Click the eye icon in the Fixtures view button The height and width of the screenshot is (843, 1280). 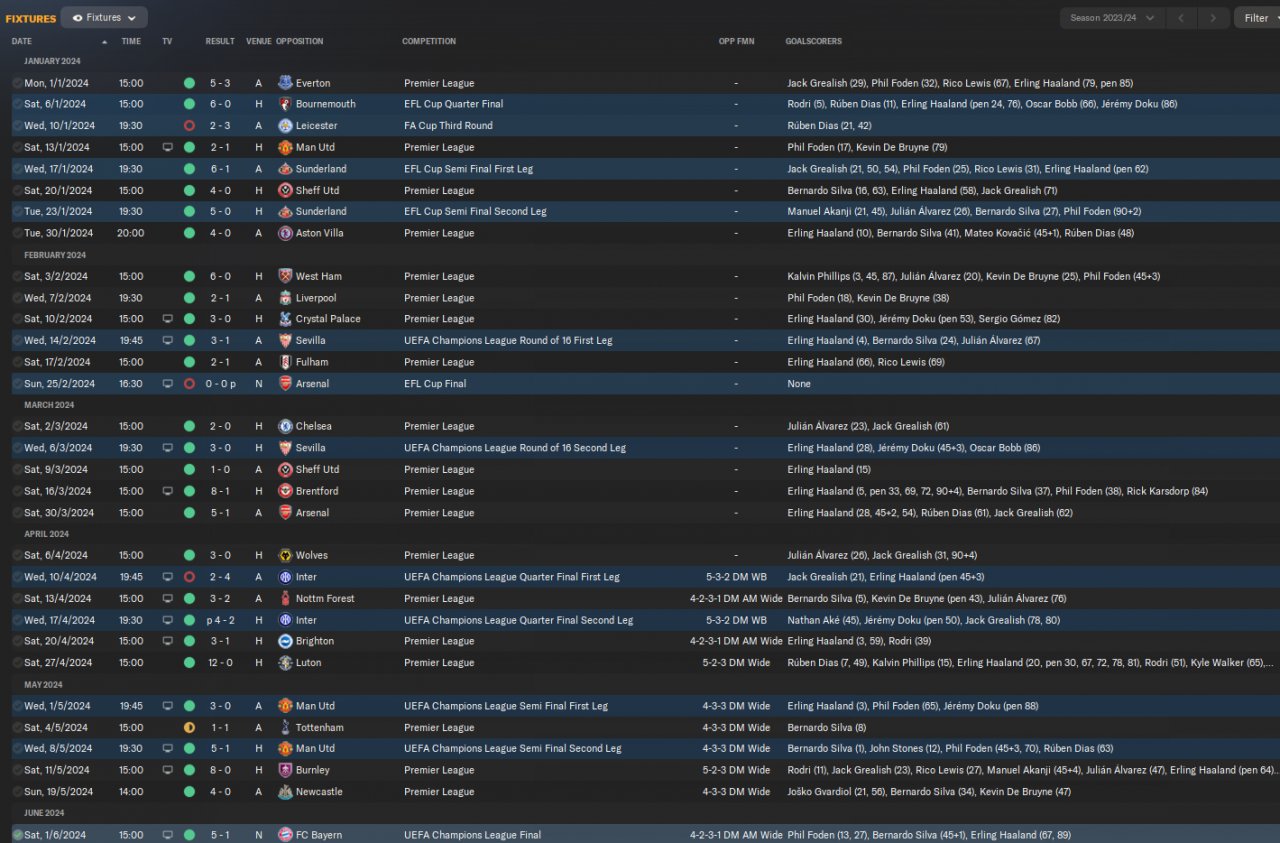[78, 18]
